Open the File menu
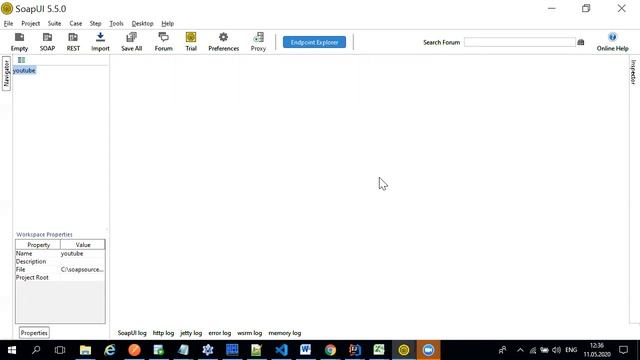Viewport: 640px width, 360px height. [x=8, y=23]
